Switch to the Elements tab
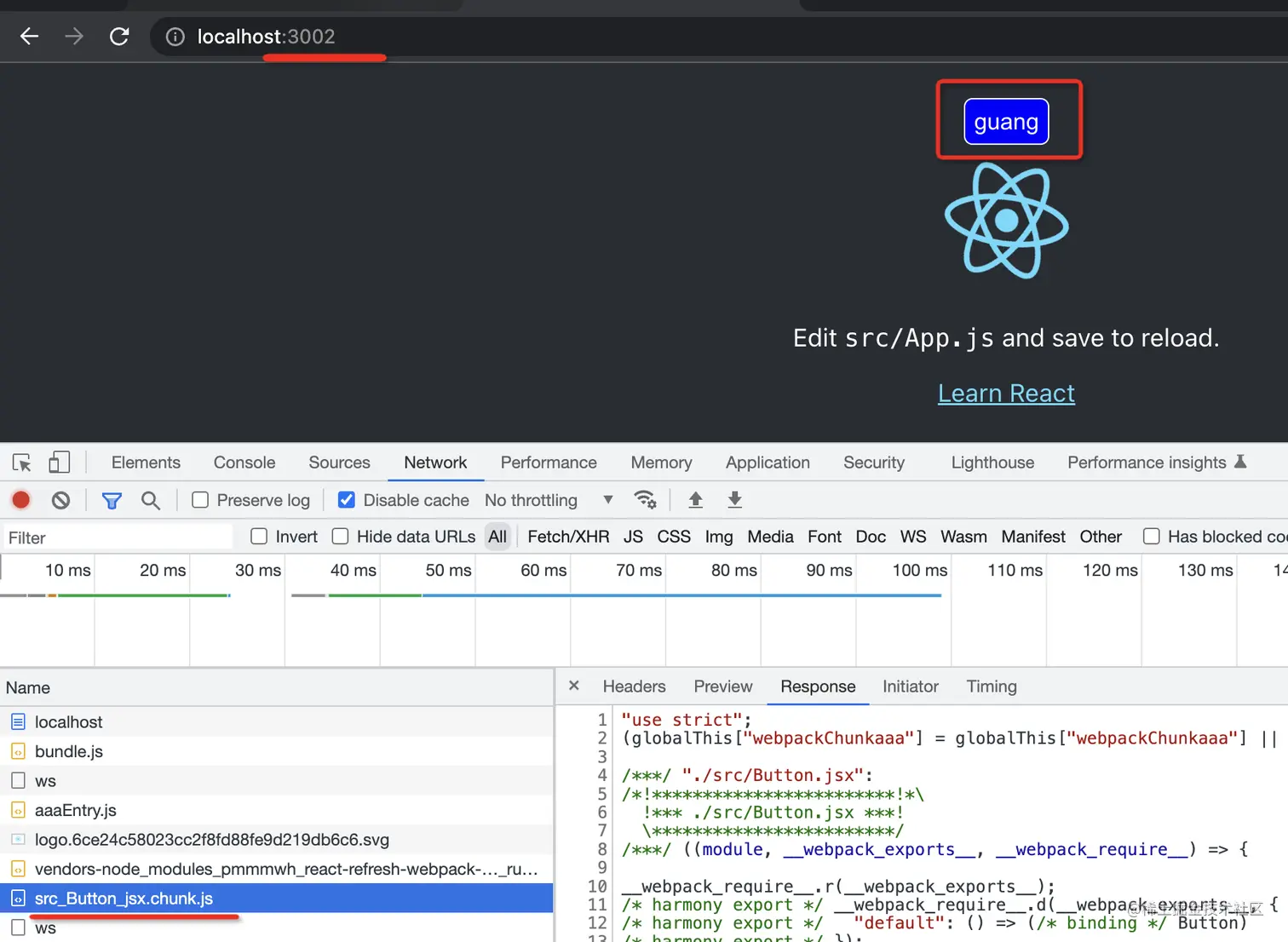Image resolution: width=1288 pixels, height=942 pixels. point(146,462)
